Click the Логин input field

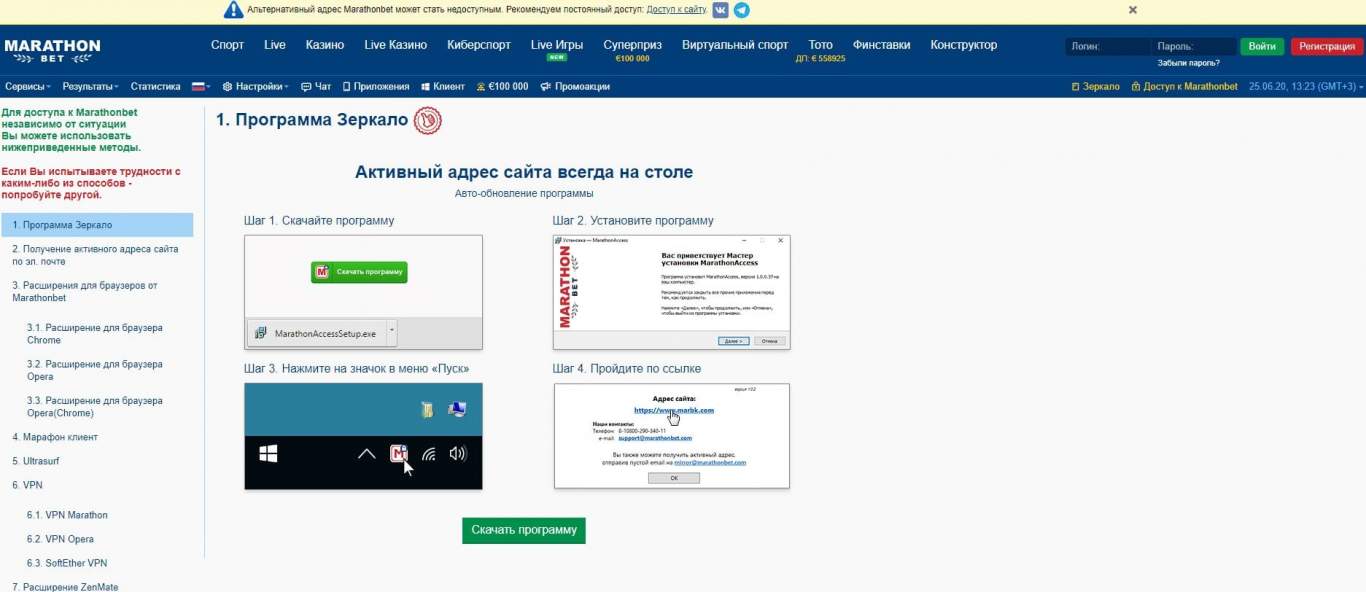pos(1106,47)
